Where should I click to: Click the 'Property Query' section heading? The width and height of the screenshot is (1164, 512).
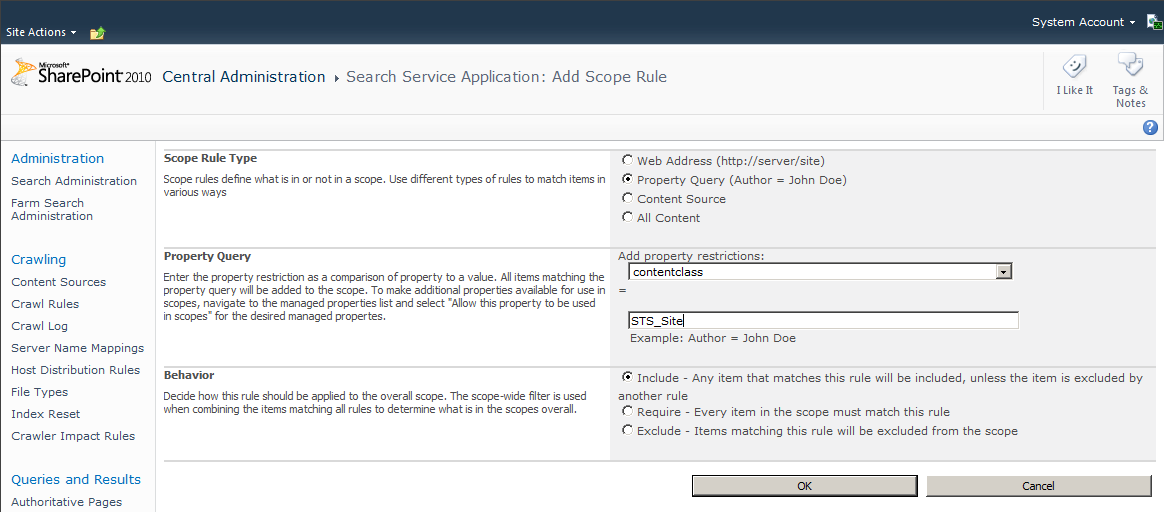(207, 256)
